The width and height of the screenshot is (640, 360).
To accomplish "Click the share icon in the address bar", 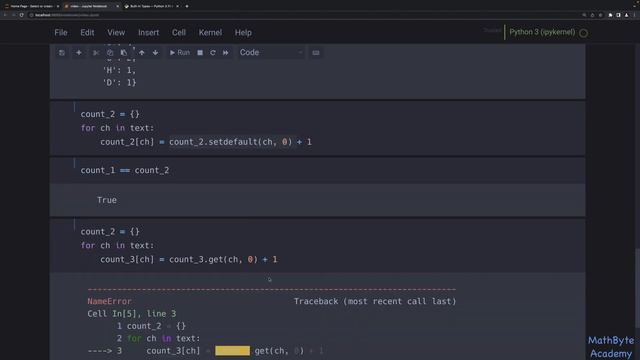I will 592,15.
